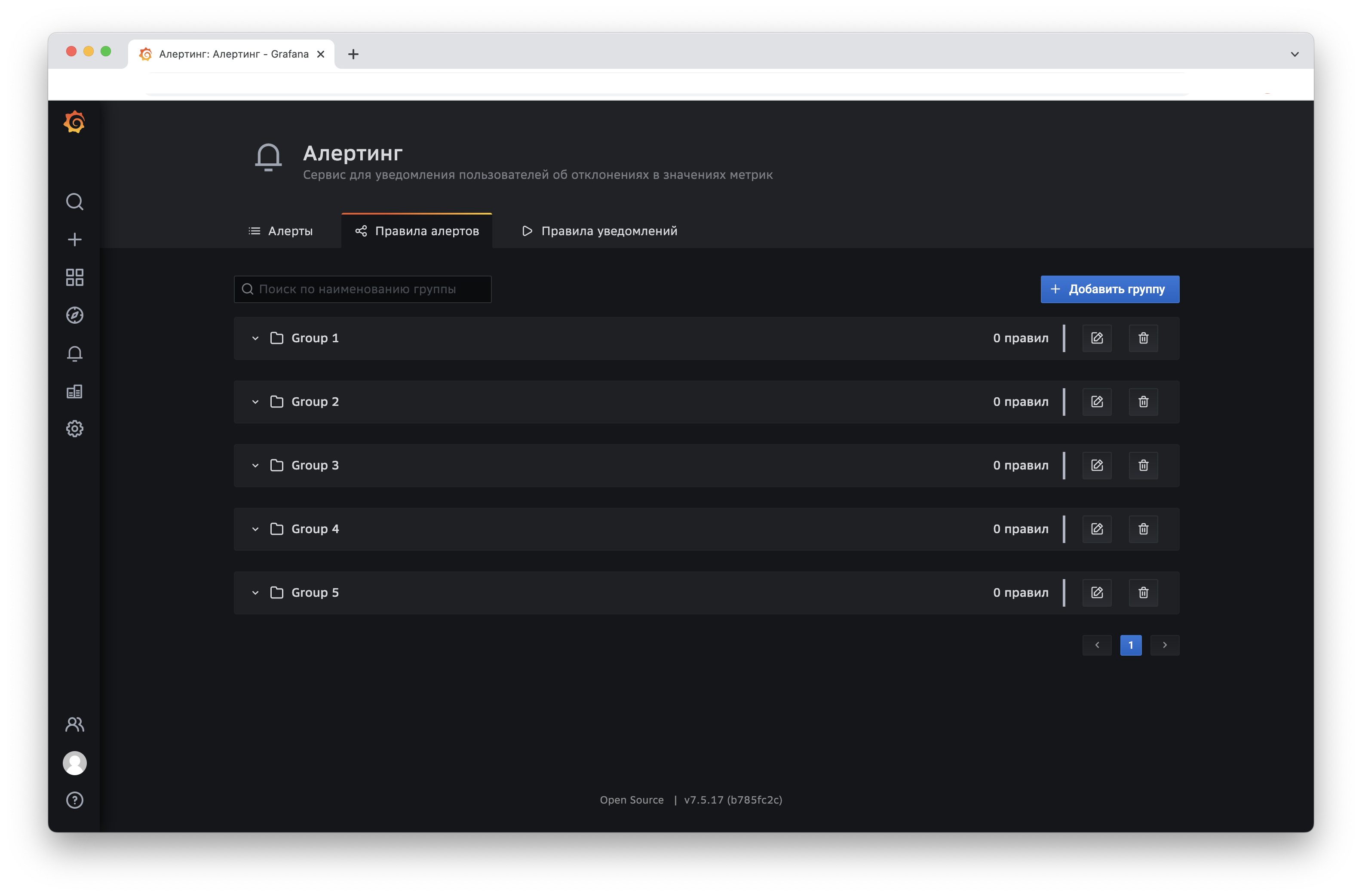Open Configuration gear in the sidebar
Image resolution: width=1362 pixels, height=896 pixels.
tap(74, 429)
